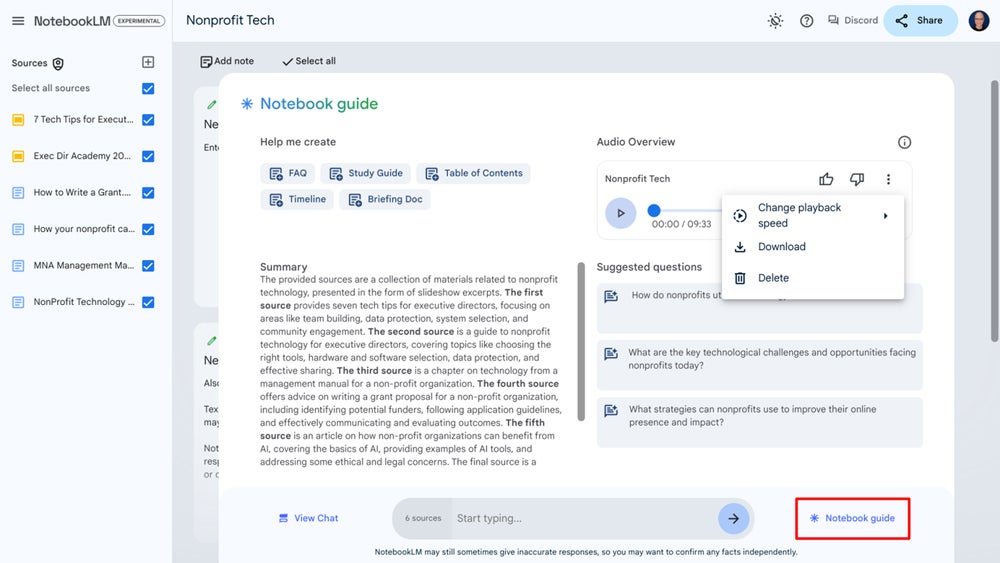This screenshot has height=563, width=1000.
Task: Click the Study Guide button
Action: pos(366,173)
